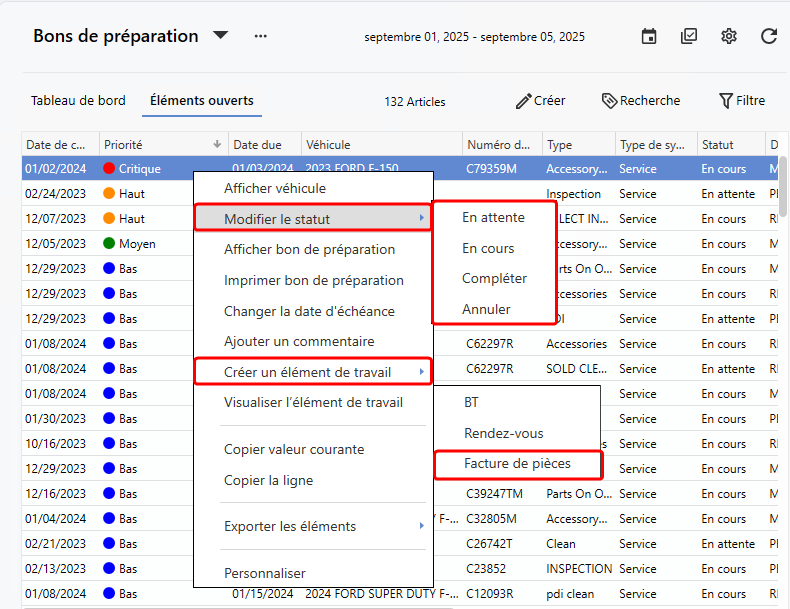Expand the Modifier le statut submenu
Image resolution: width=790 pixels, height=609 pixels.
click(x=312, y=219)
